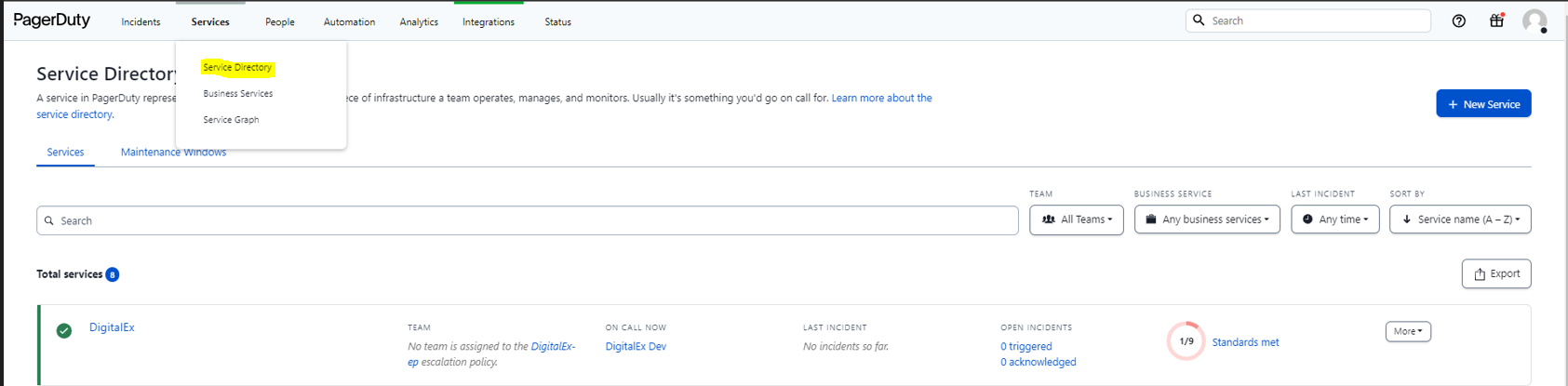Click into the services Search field

pyautogui.click(x=527, y=220)
